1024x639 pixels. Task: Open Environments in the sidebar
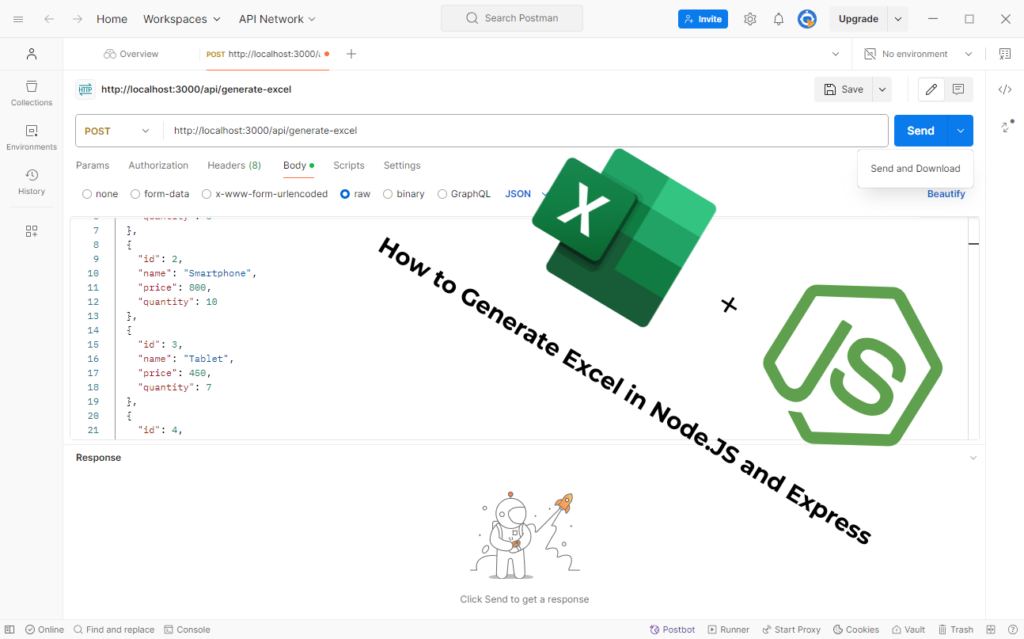point(31,138)
